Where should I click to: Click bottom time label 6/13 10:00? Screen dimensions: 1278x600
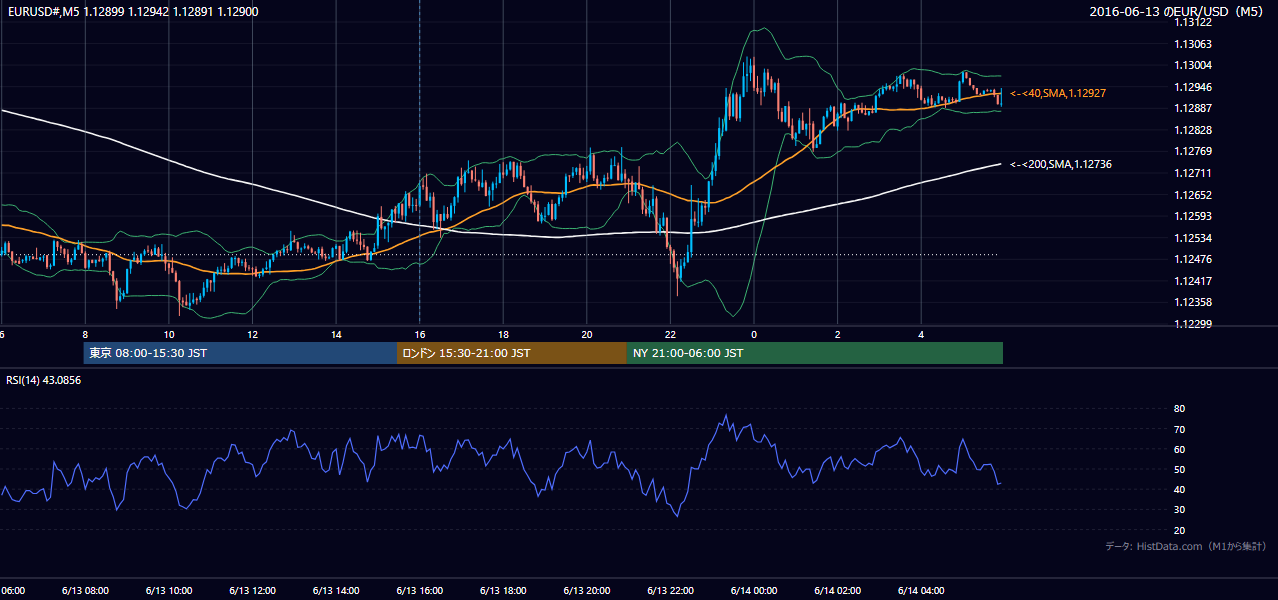[169, 590]
